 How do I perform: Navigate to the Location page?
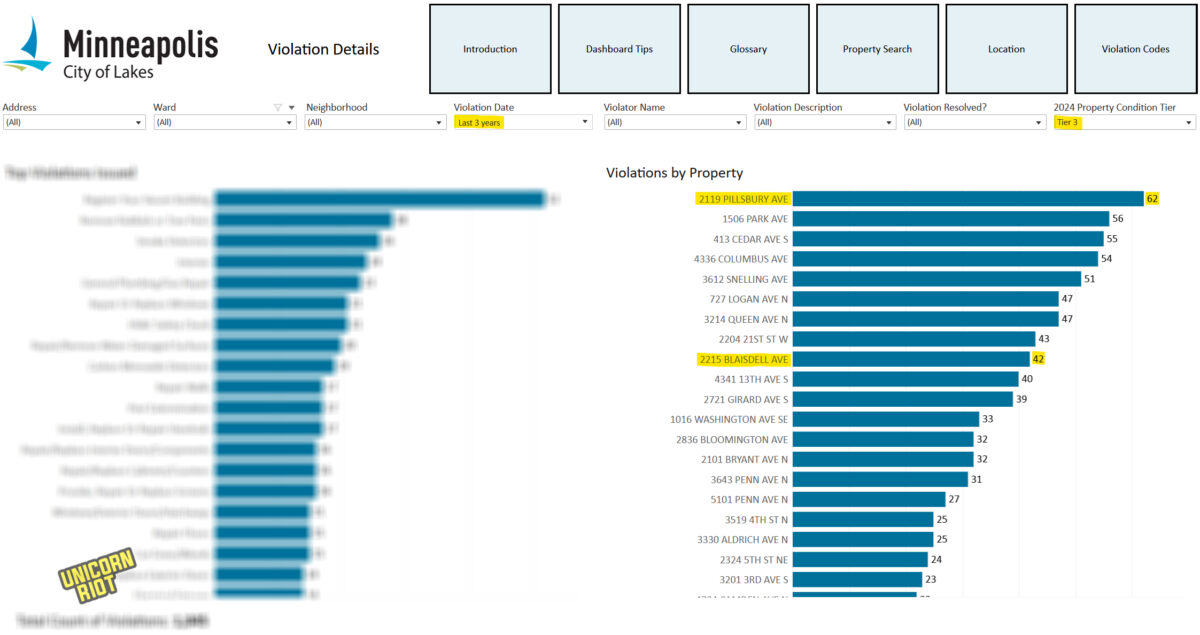pyautogui.click(x=1006, y=49)
